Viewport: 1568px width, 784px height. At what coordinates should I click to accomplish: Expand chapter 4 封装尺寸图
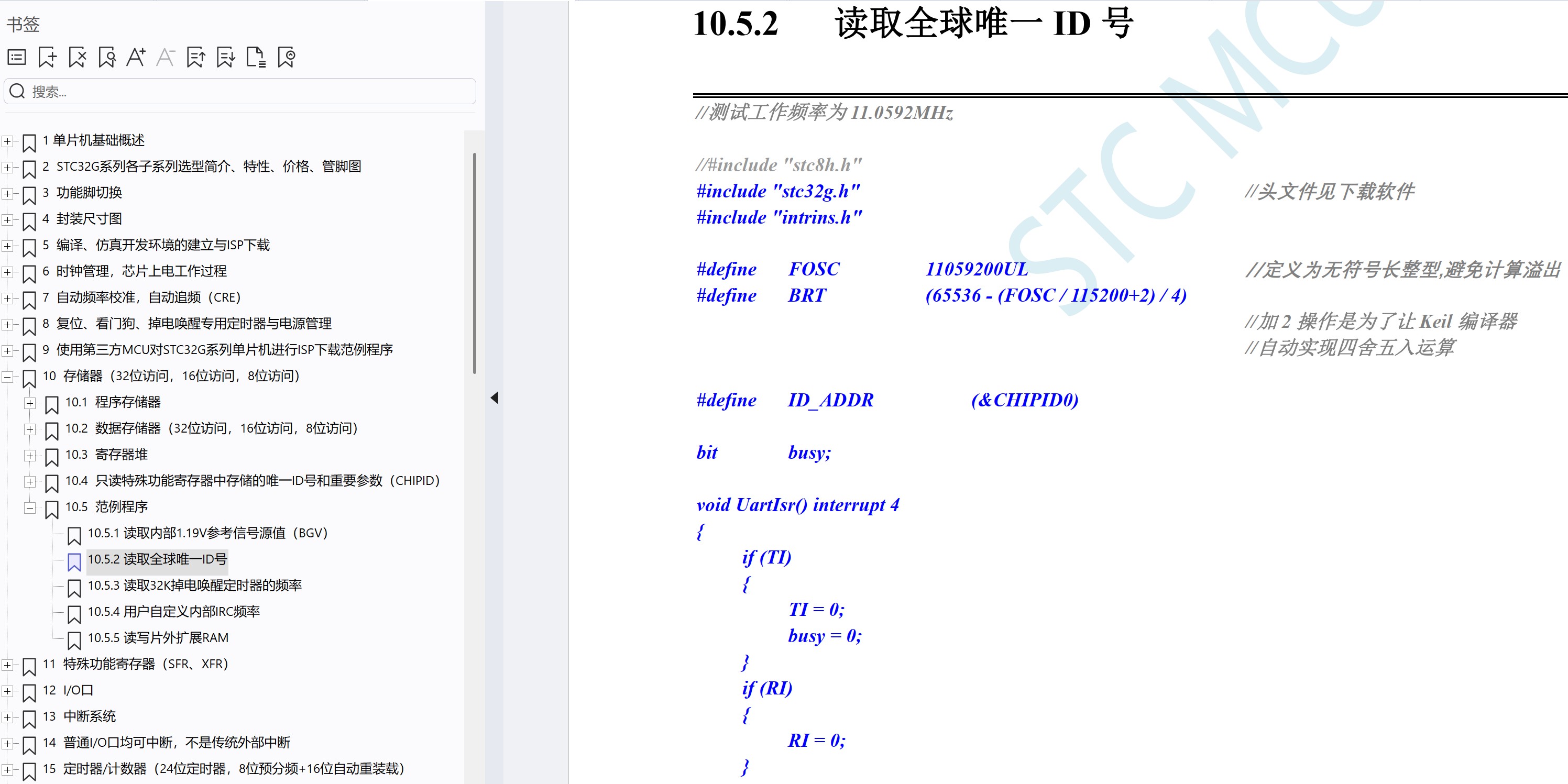click(x=7, y=220)
